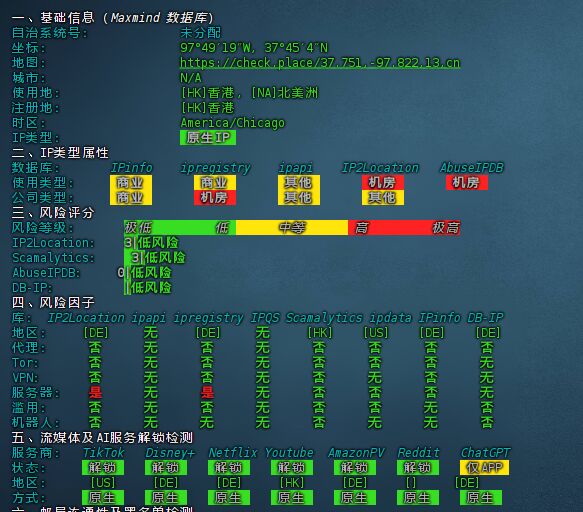Click the red 极高 risk bar end
This screenshot has width=583, height=512.
tap(446, 228)
